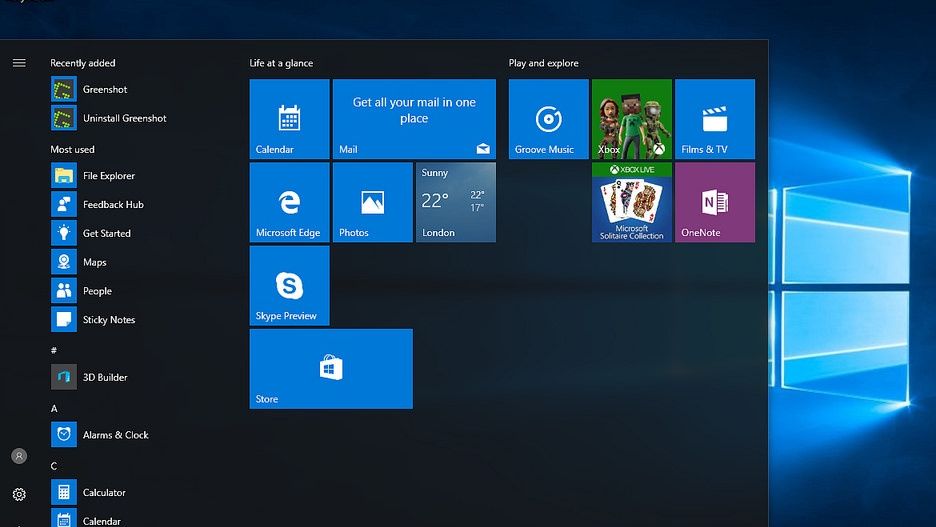Click the 'Most used' heading
Screen dimensions: 936x527
[x=72, y=149]
